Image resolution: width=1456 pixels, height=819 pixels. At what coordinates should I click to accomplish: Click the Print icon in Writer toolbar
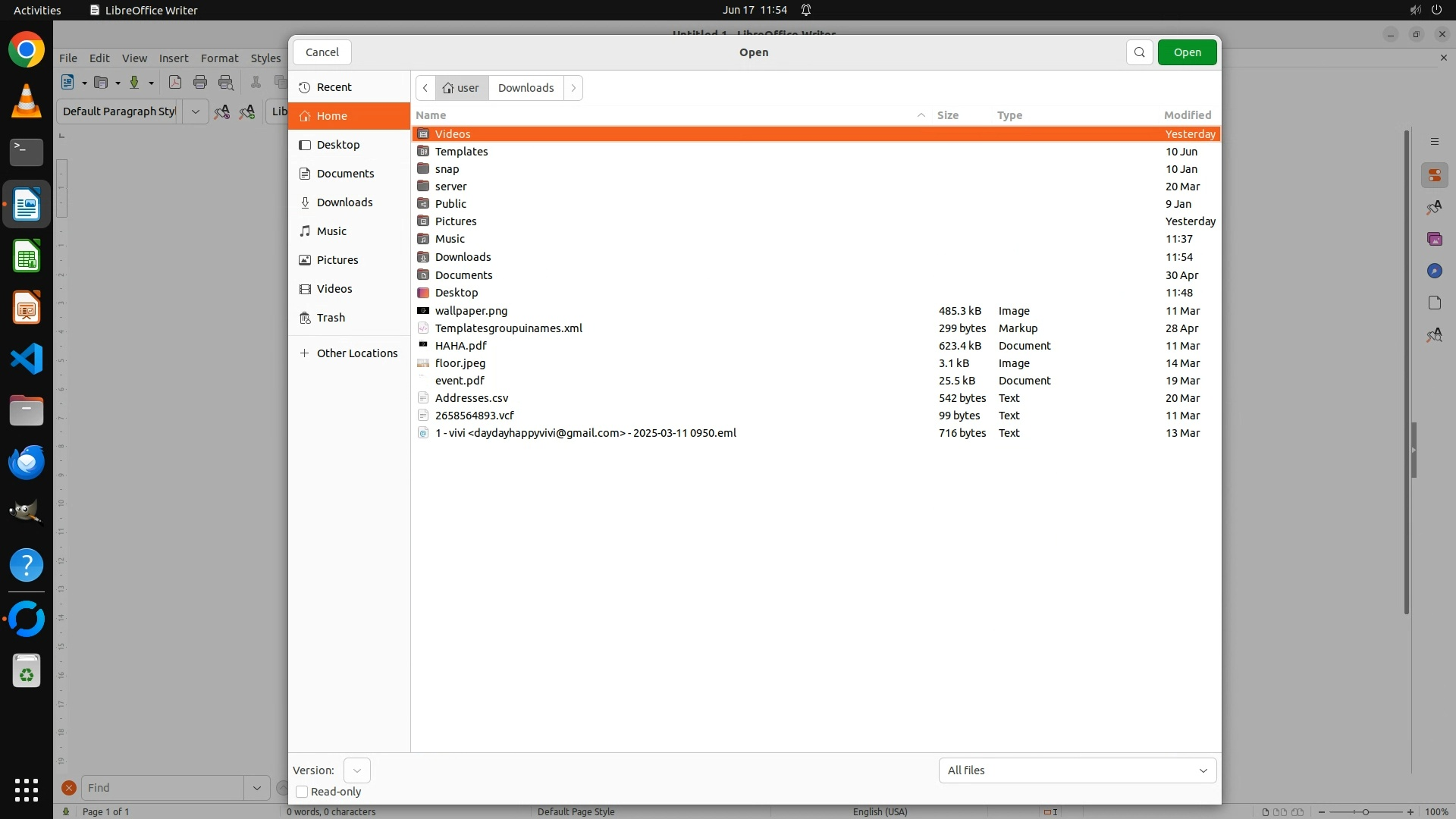[200, 83]
